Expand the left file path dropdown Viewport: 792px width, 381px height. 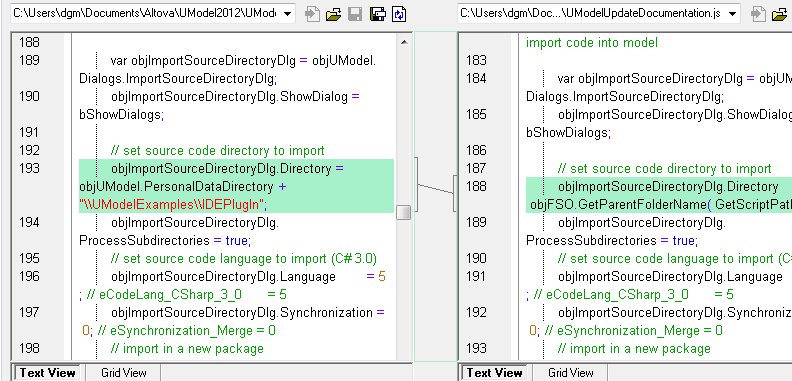(x=287, y=14)
